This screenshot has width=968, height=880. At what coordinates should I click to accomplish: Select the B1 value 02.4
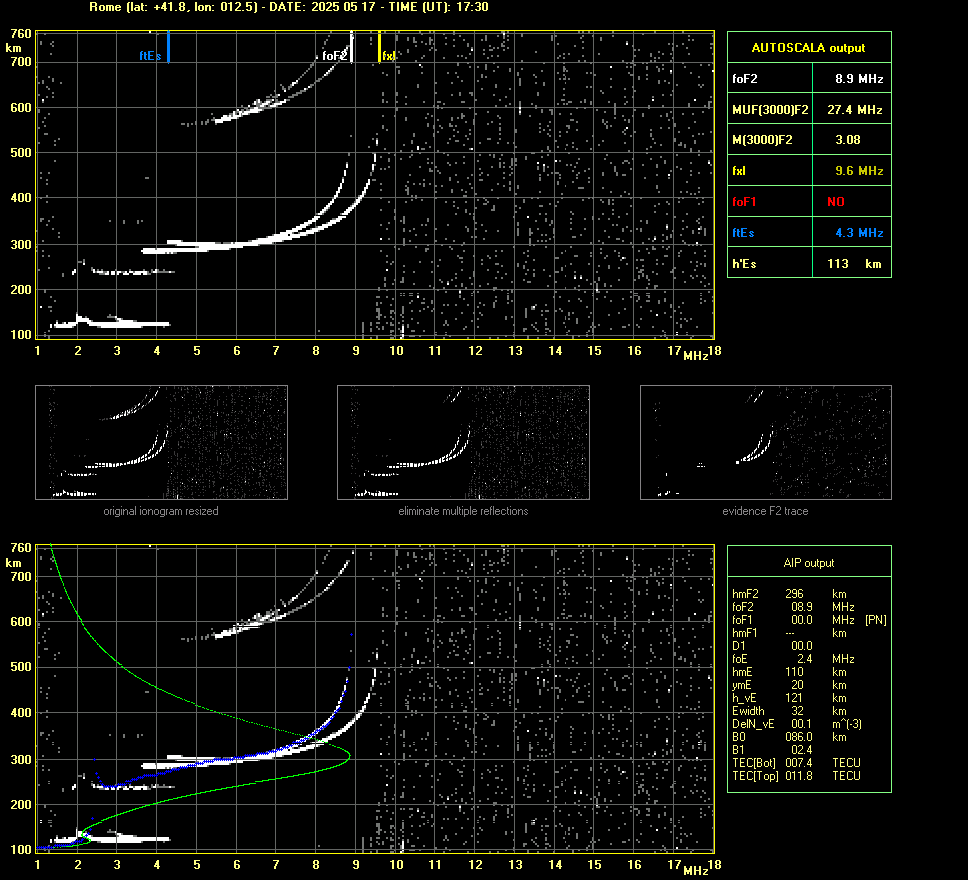(x=801, y=749)
